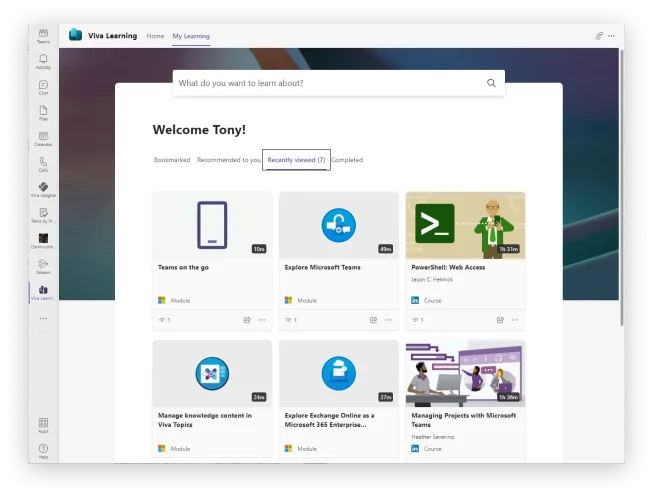
Task: Open the Stream app in sidebar
Action: (x=43, y=266)
